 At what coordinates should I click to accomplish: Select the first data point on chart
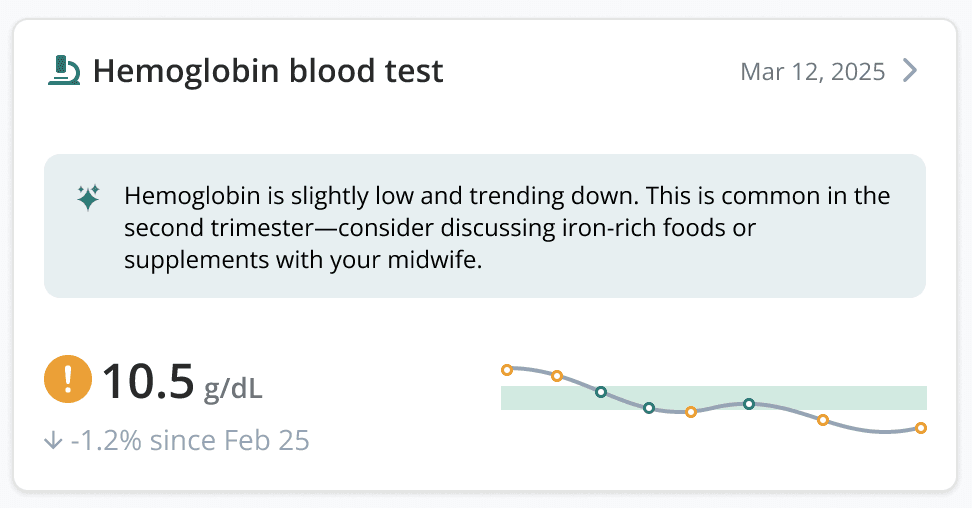tap(507, 370)
